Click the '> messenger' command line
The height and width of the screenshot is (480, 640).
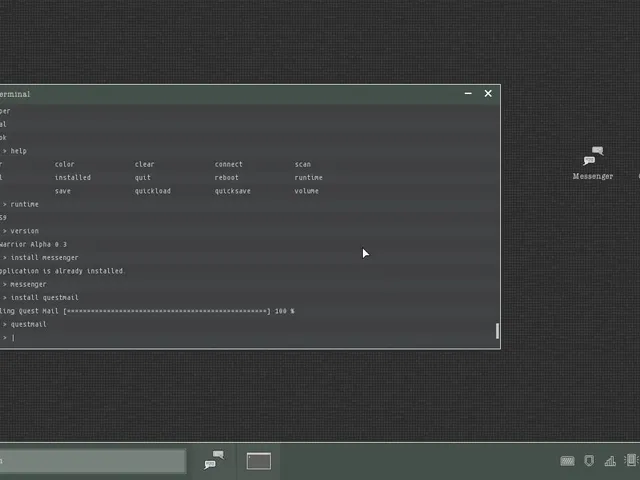[x=24, y=284]
